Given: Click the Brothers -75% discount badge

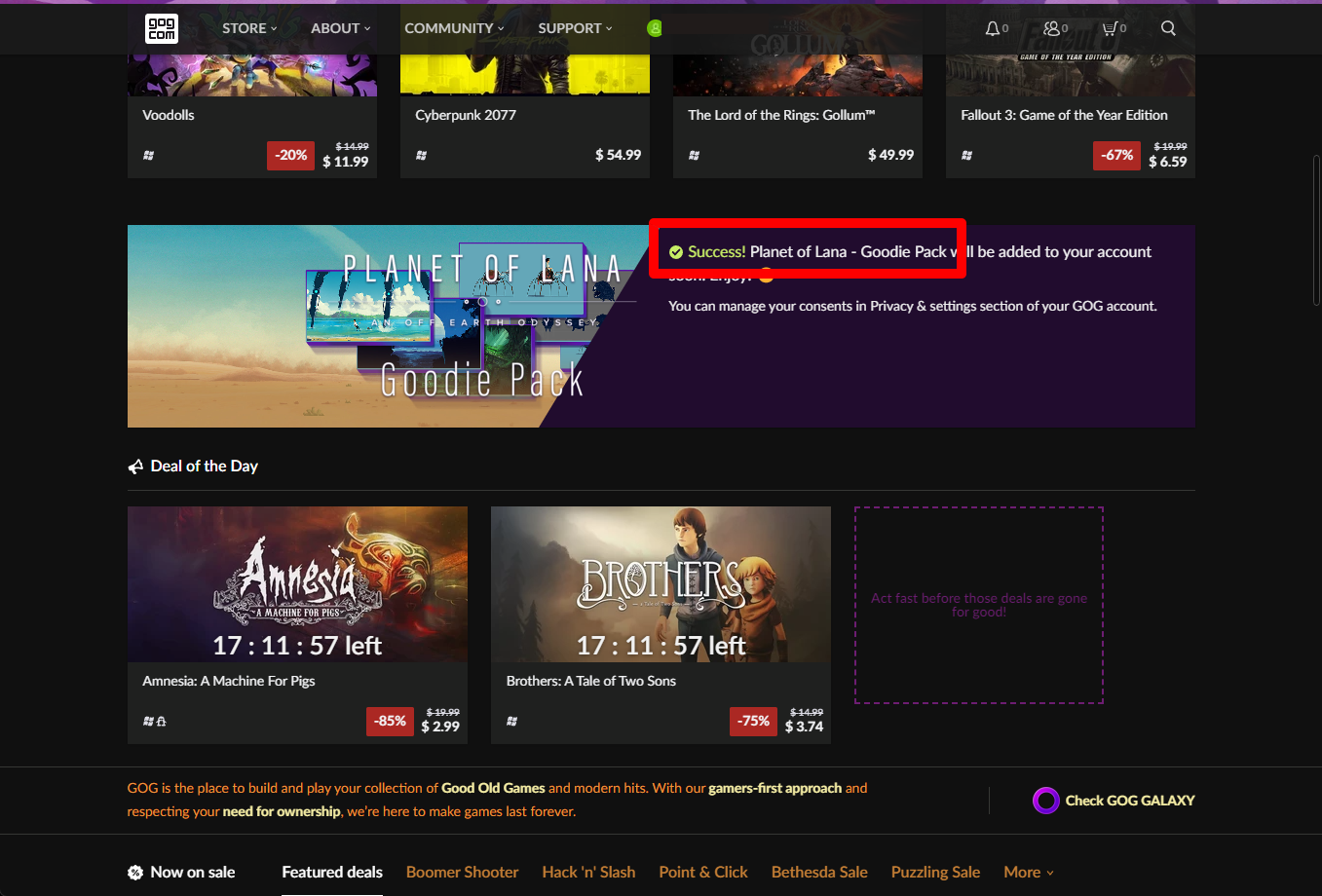Looking at the screenshot, I should (x=754, y=721).
